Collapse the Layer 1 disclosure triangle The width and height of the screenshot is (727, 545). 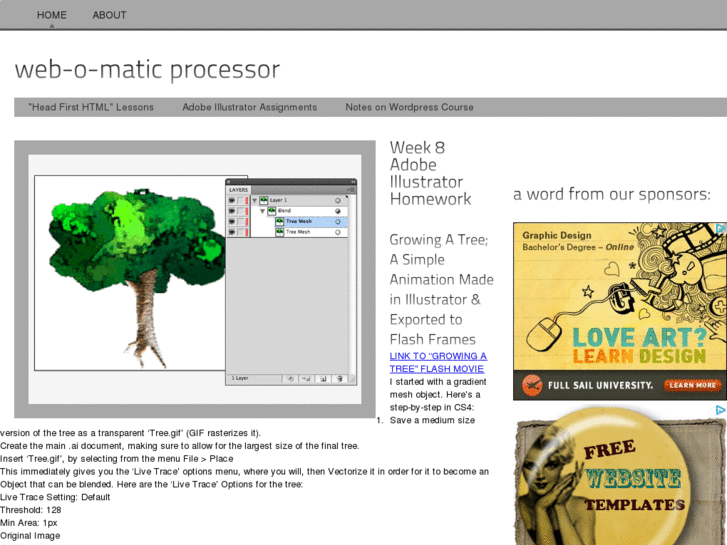[253, 200]
